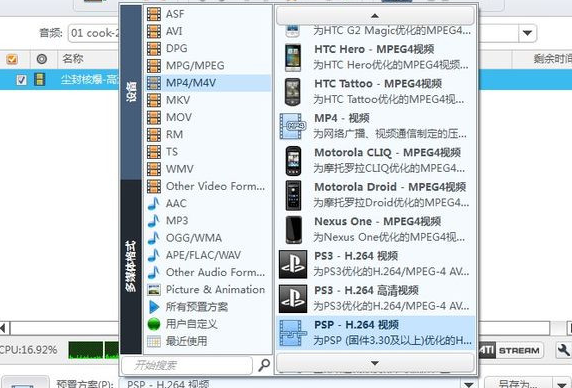Click the Picture & Animation image icon
The image size is (572, 388).
pos(154,290)
